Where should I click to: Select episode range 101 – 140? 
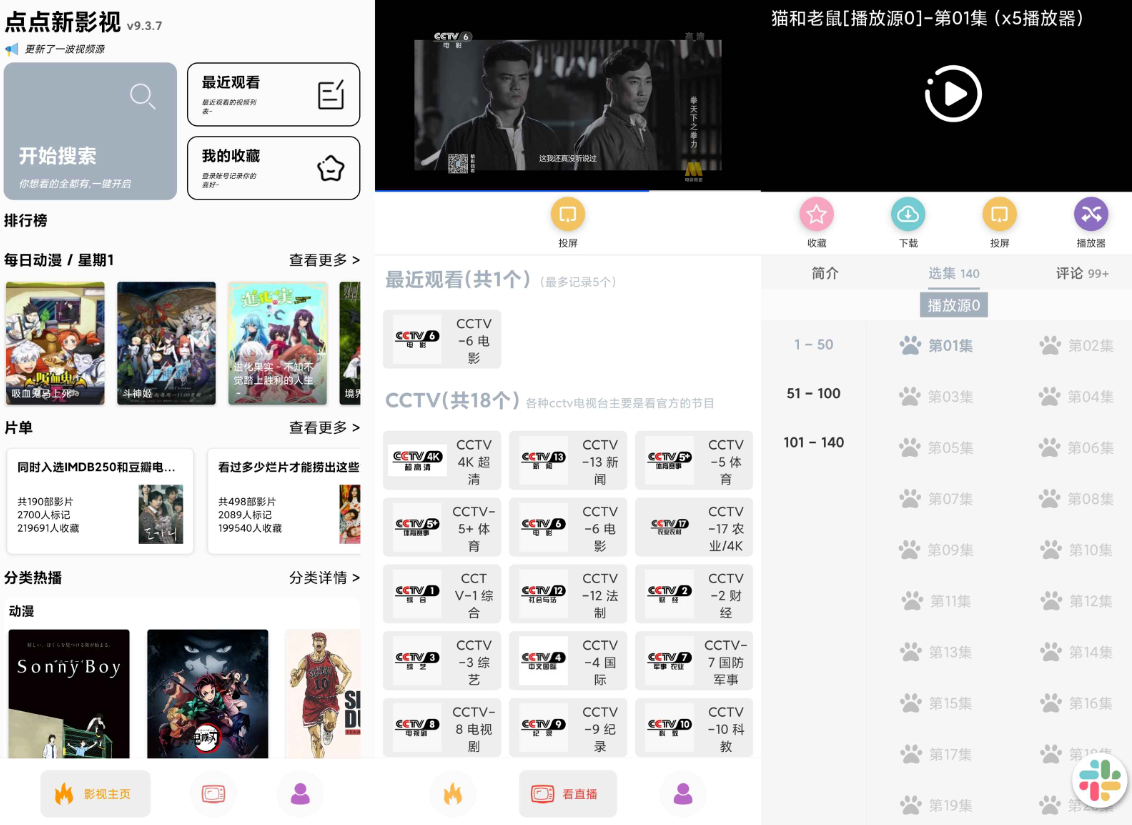coord(813,442)
